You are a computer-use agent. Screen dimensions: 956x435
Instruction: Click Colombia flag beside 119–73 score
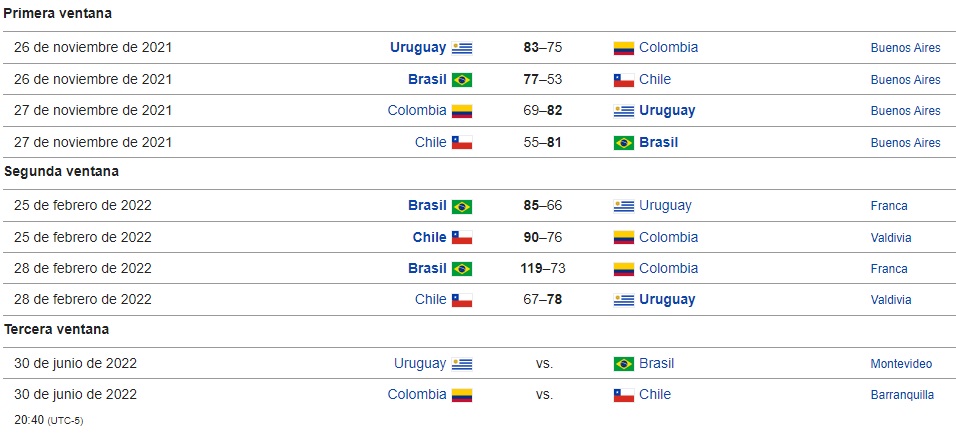(624, 269)
